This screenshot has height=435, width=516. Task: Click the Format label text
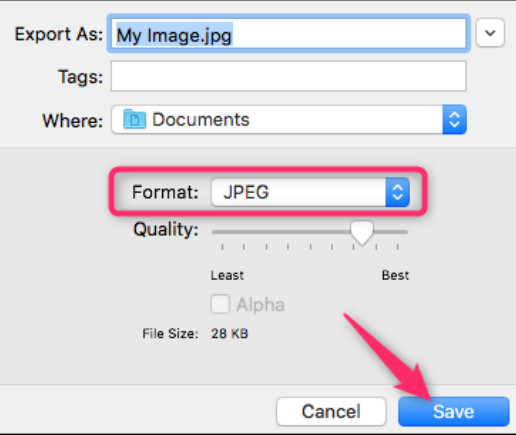click(165, 192)
